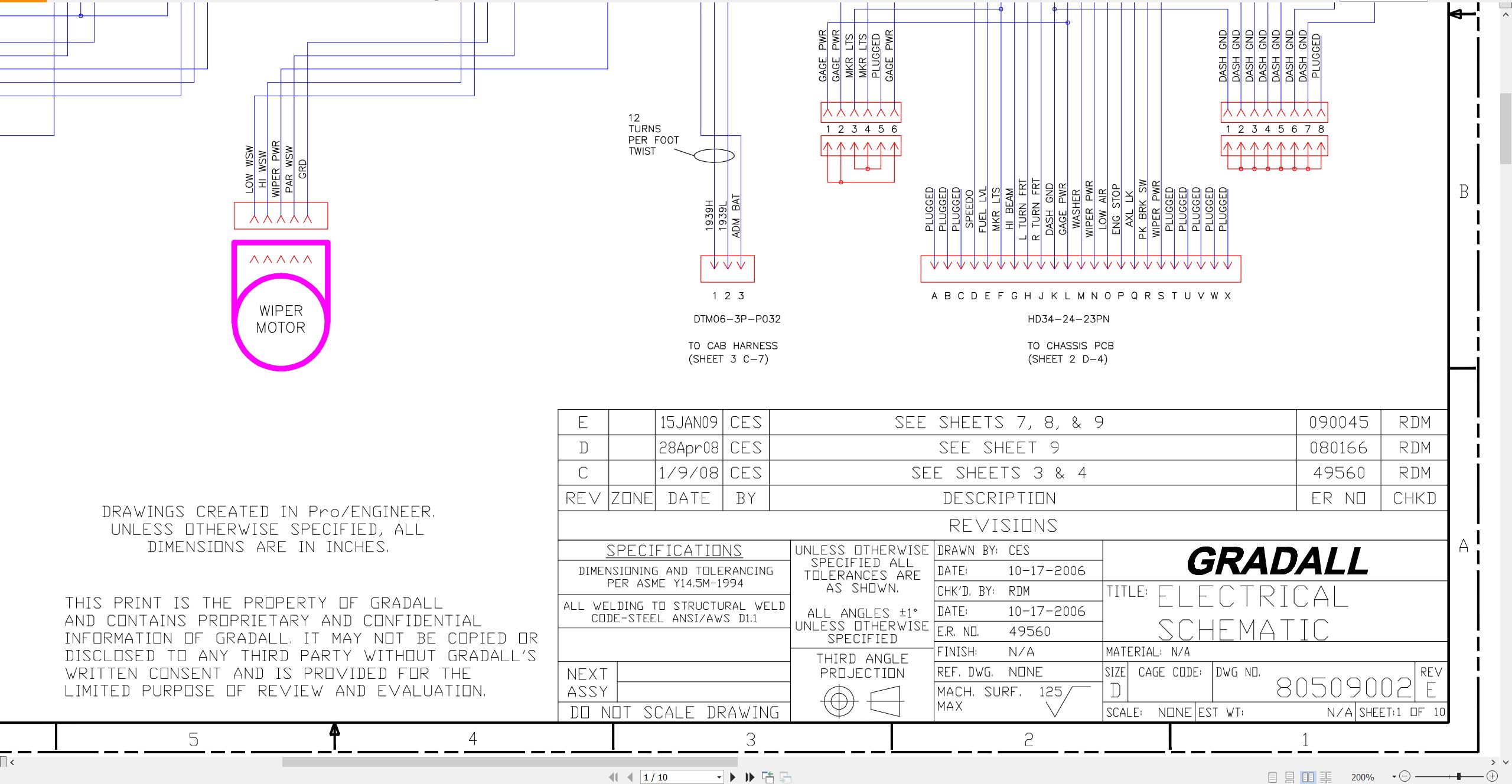This screenshot has height=784, width=1512.
Task: Click the DESCRIPTION column header
Action: click(x=999, y=498)
